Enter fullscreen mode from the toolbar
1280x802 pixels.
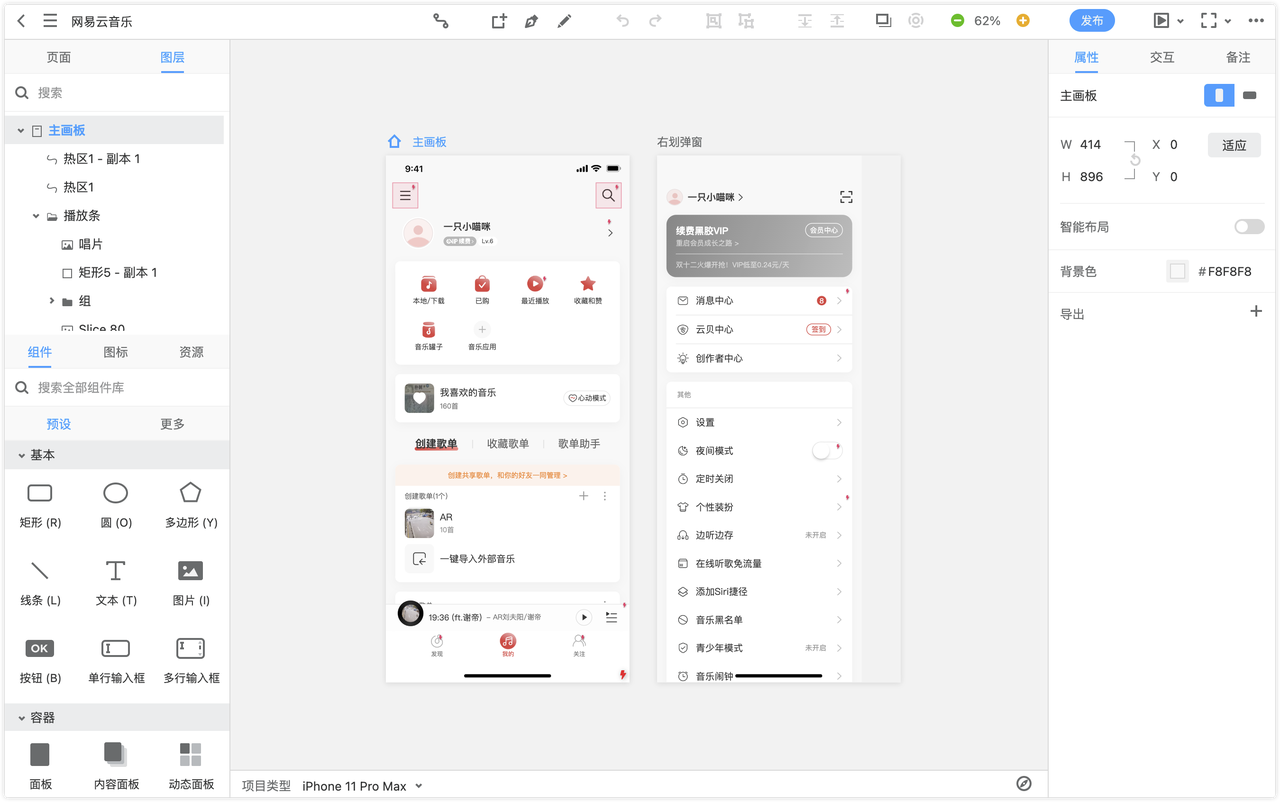[1209, 21]
